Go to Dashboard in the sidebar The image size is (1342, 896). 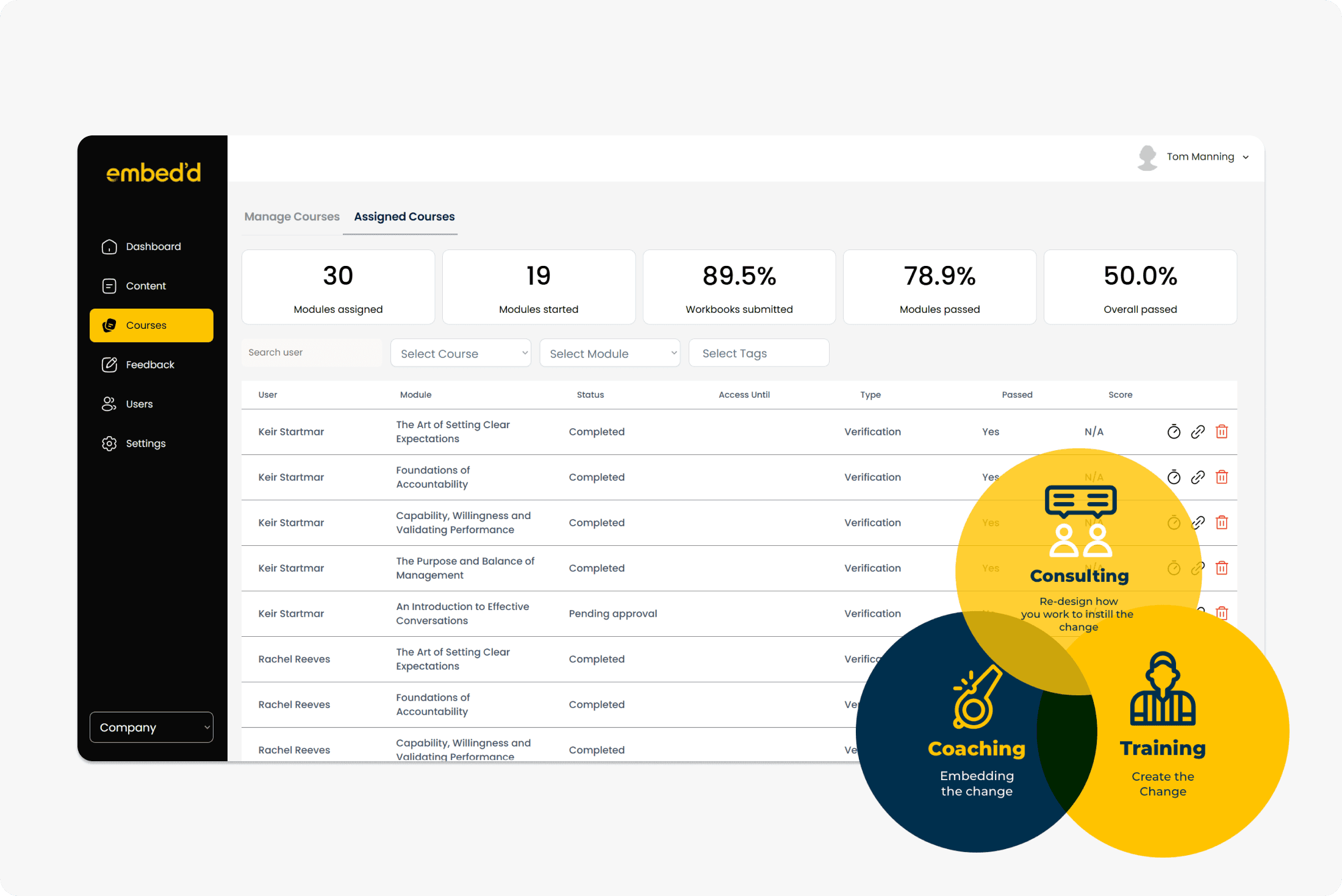[x=151, y=246]
